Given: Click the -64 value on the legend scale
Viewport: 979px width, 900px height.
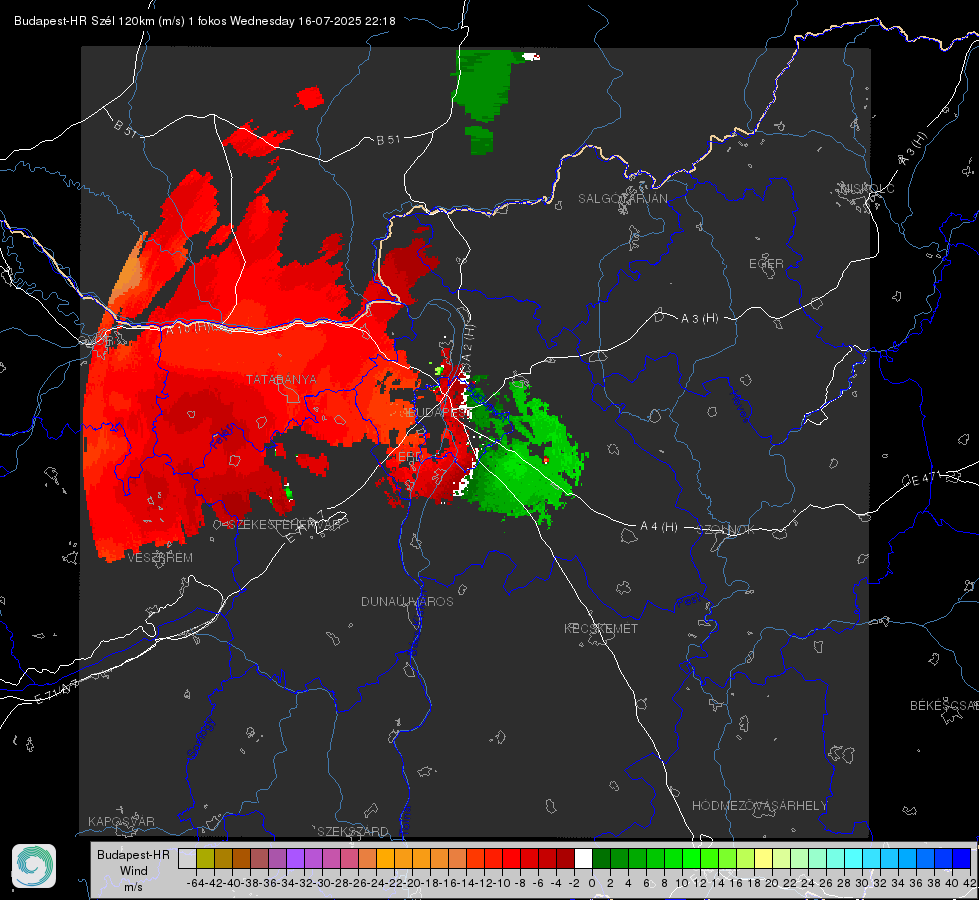Looking at the screenshot, I should click(x=196, y=883).
